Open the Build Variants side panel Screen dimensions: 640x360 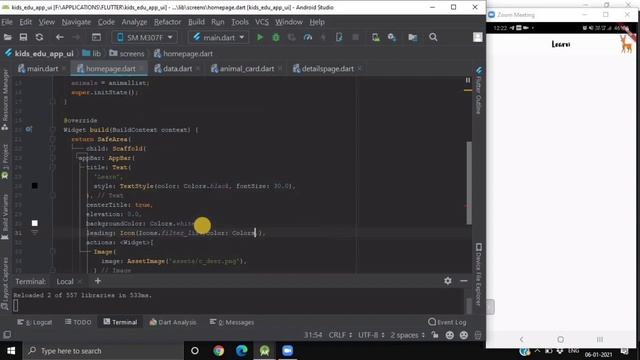(5, 216)
